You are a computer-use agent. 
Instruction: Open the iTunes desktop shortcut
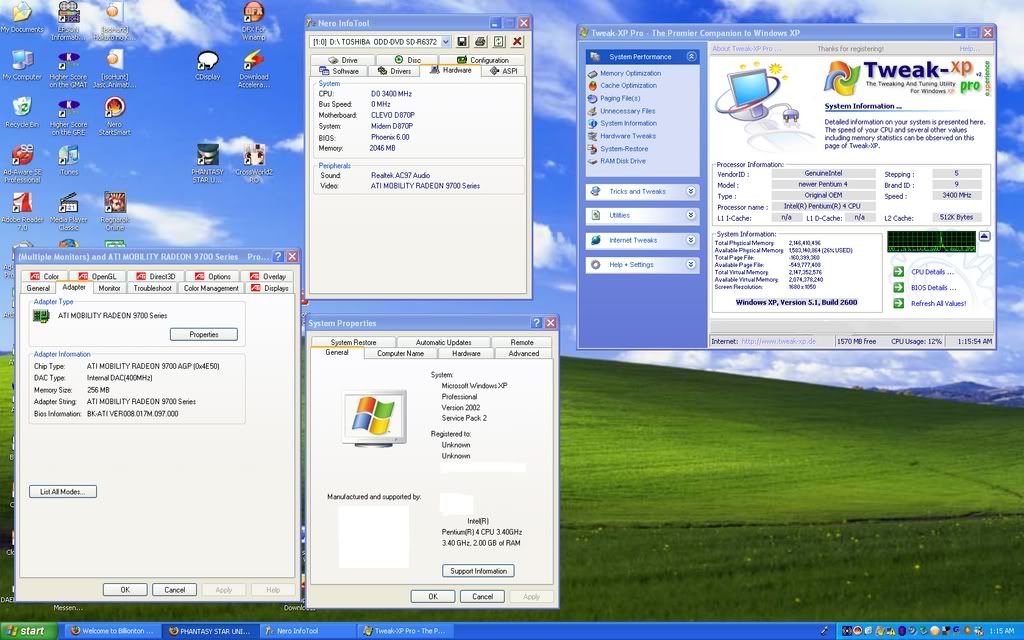tap(69, 161)
